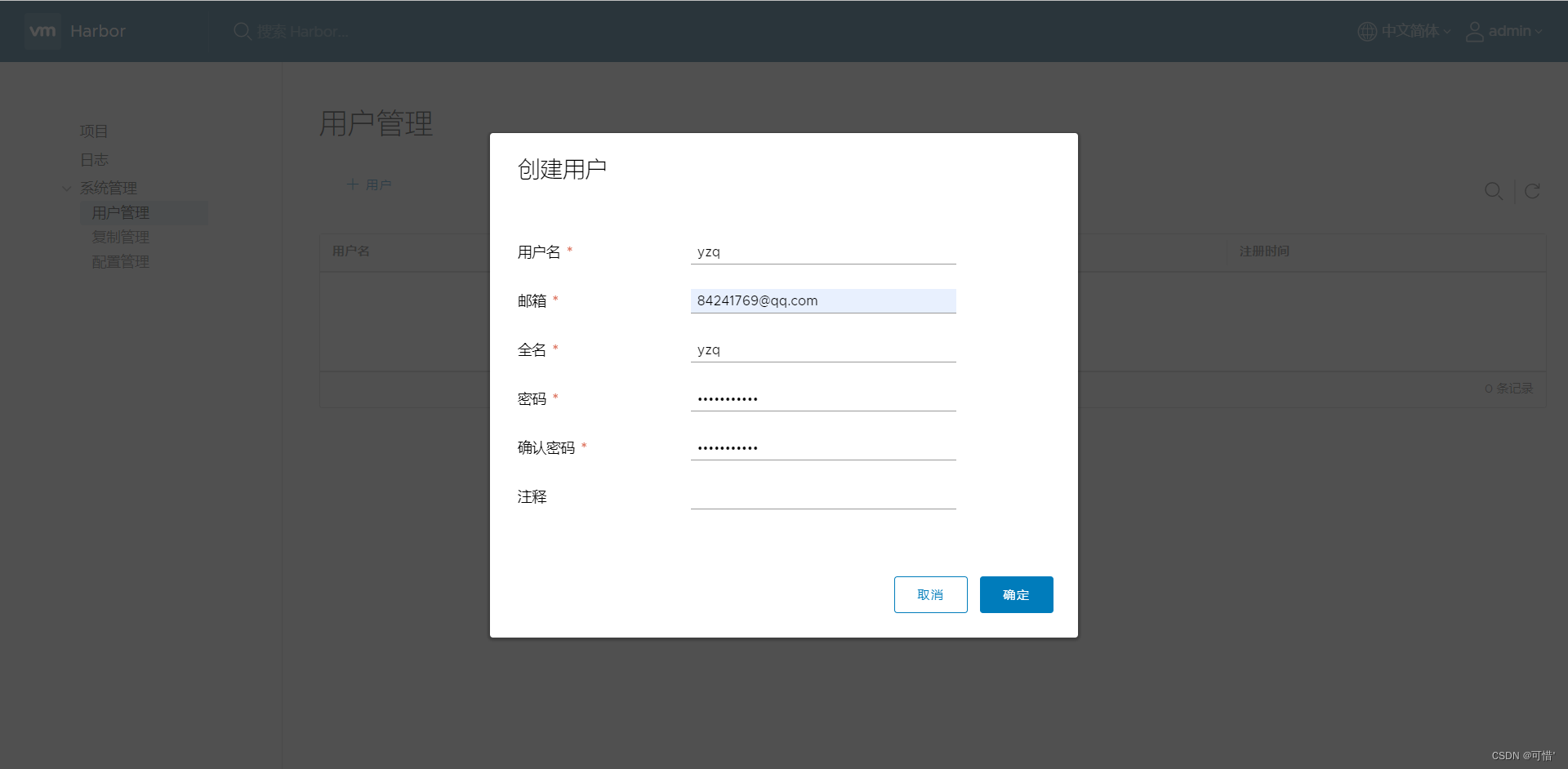Focus the 全名 input field
The width and height of the screenshot is (1568, 769).
[x=823, y=350]
